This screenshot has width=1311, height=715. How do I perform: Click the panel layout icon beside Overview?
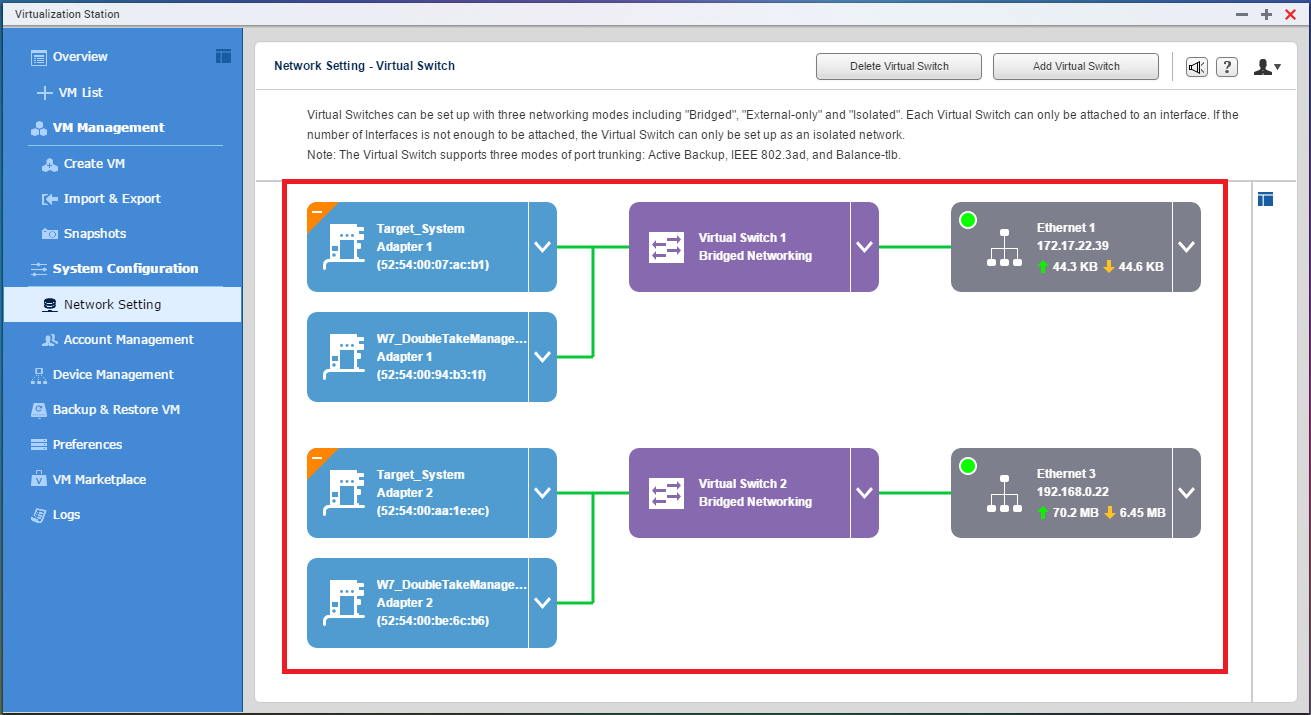[223, 56]
